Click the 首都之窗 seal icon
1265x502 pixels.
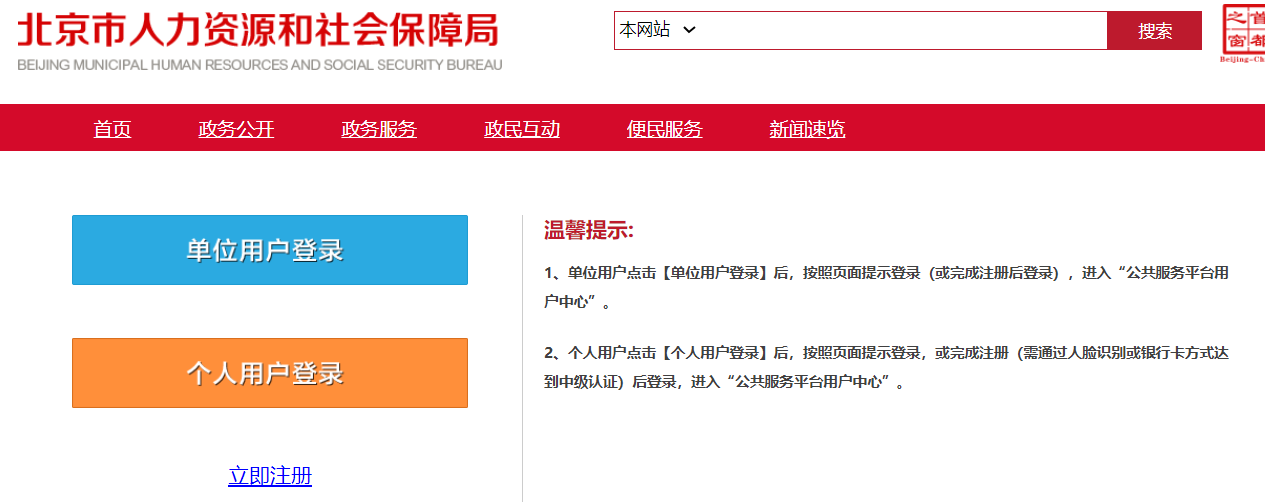pos(1242,33)
